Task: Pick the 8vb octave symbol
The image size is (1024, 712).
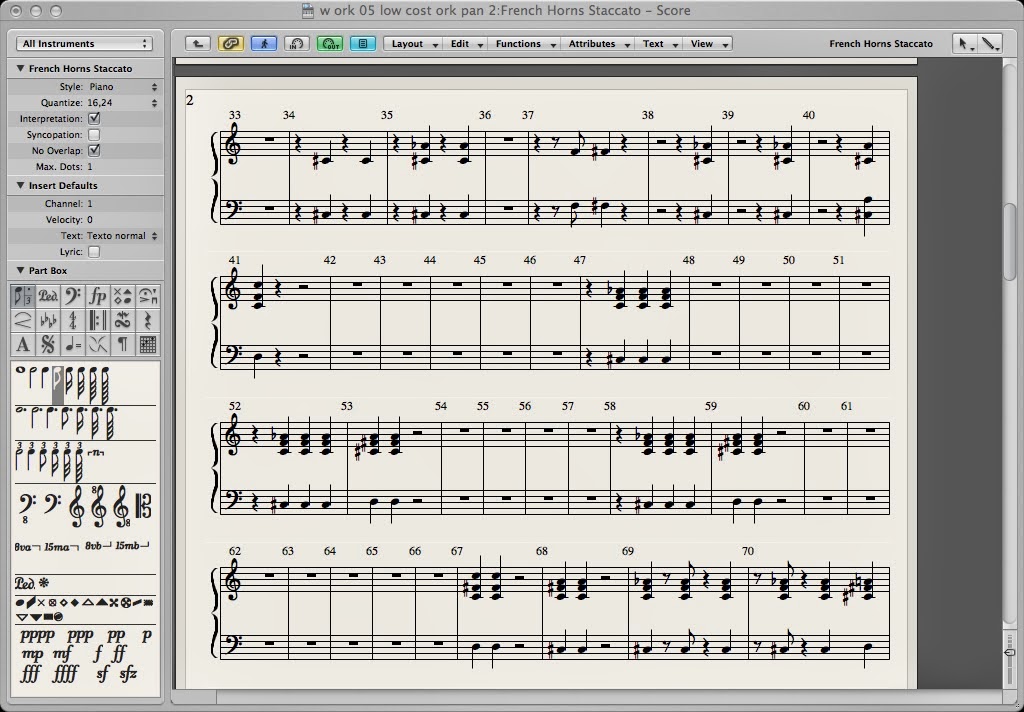Action: click(x=98, y=546)
